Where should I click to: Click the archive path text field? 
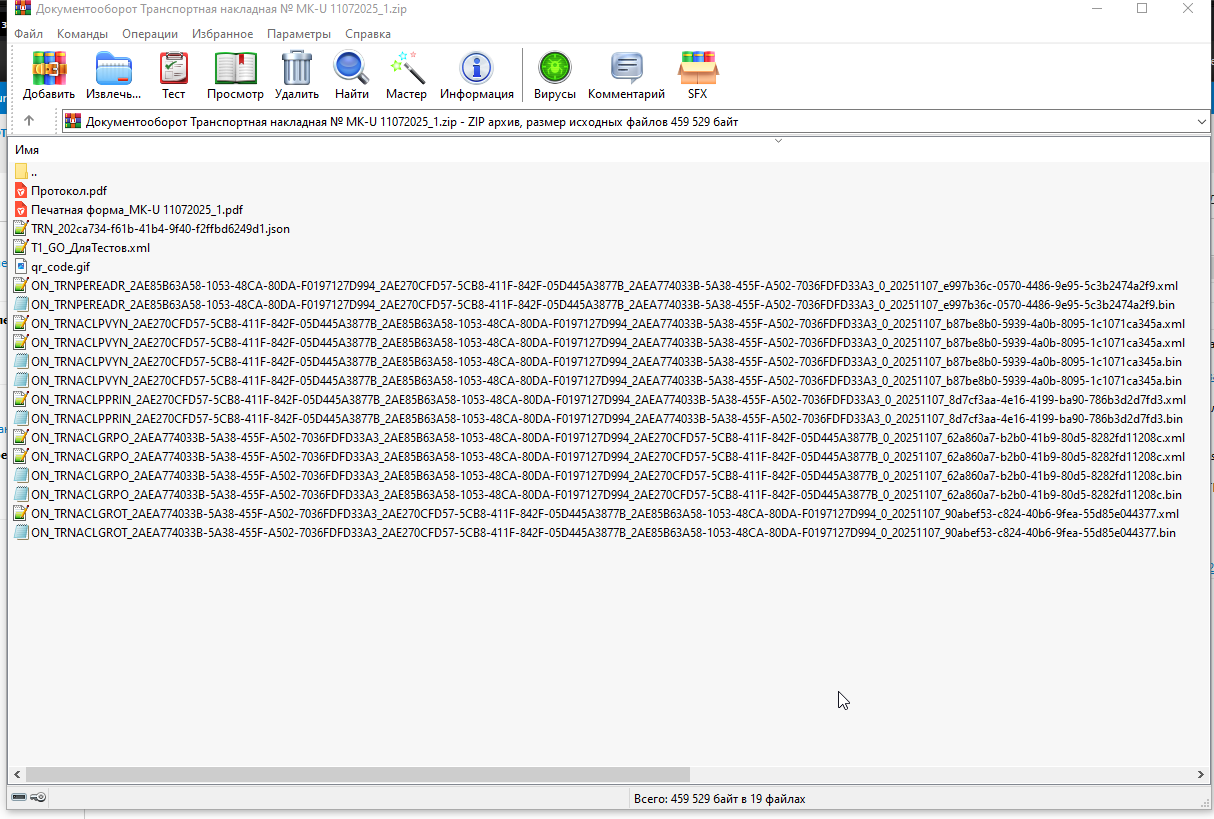(635, 122)
